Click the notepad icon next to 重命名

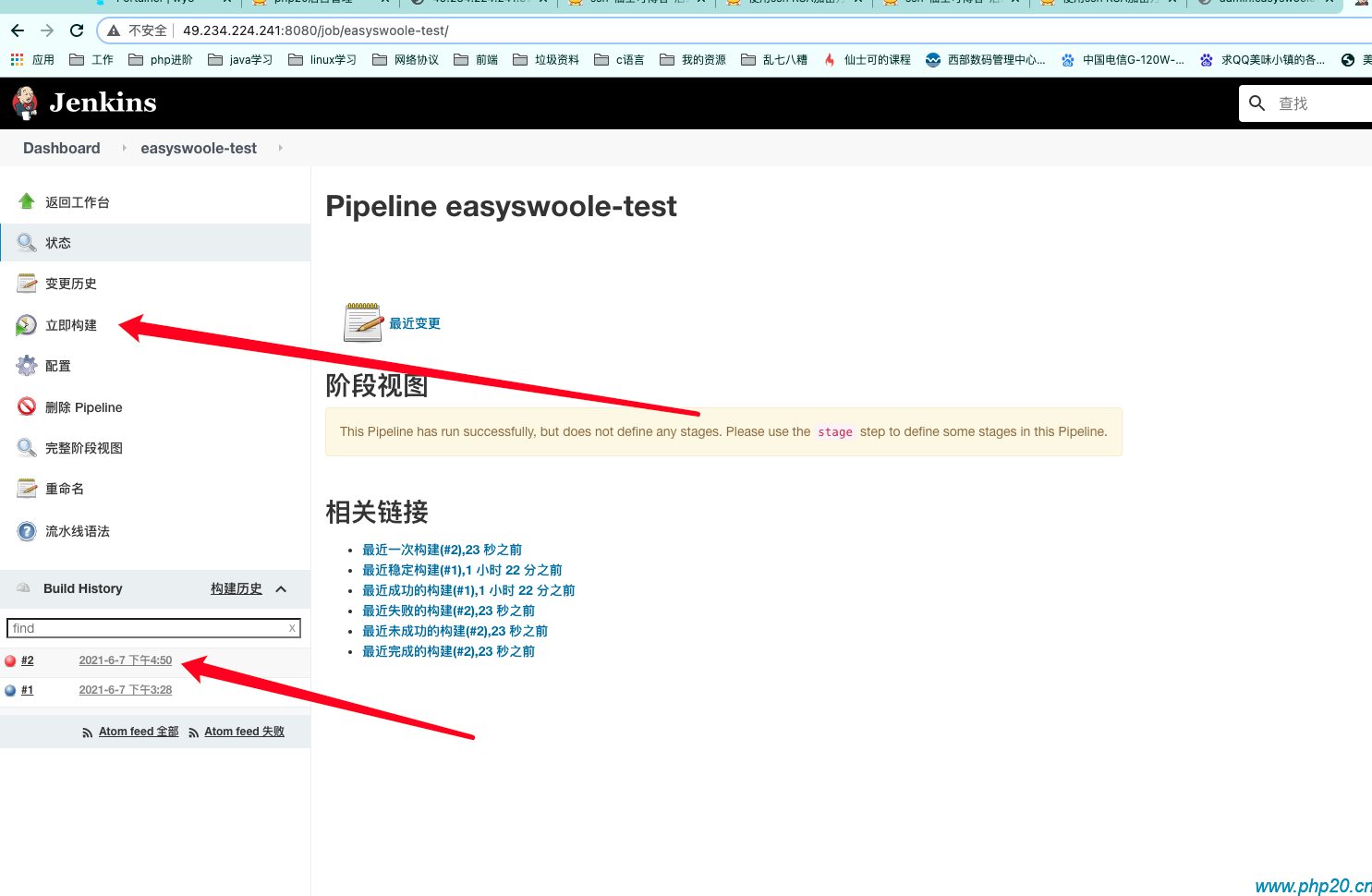click(x=27, y=489)
